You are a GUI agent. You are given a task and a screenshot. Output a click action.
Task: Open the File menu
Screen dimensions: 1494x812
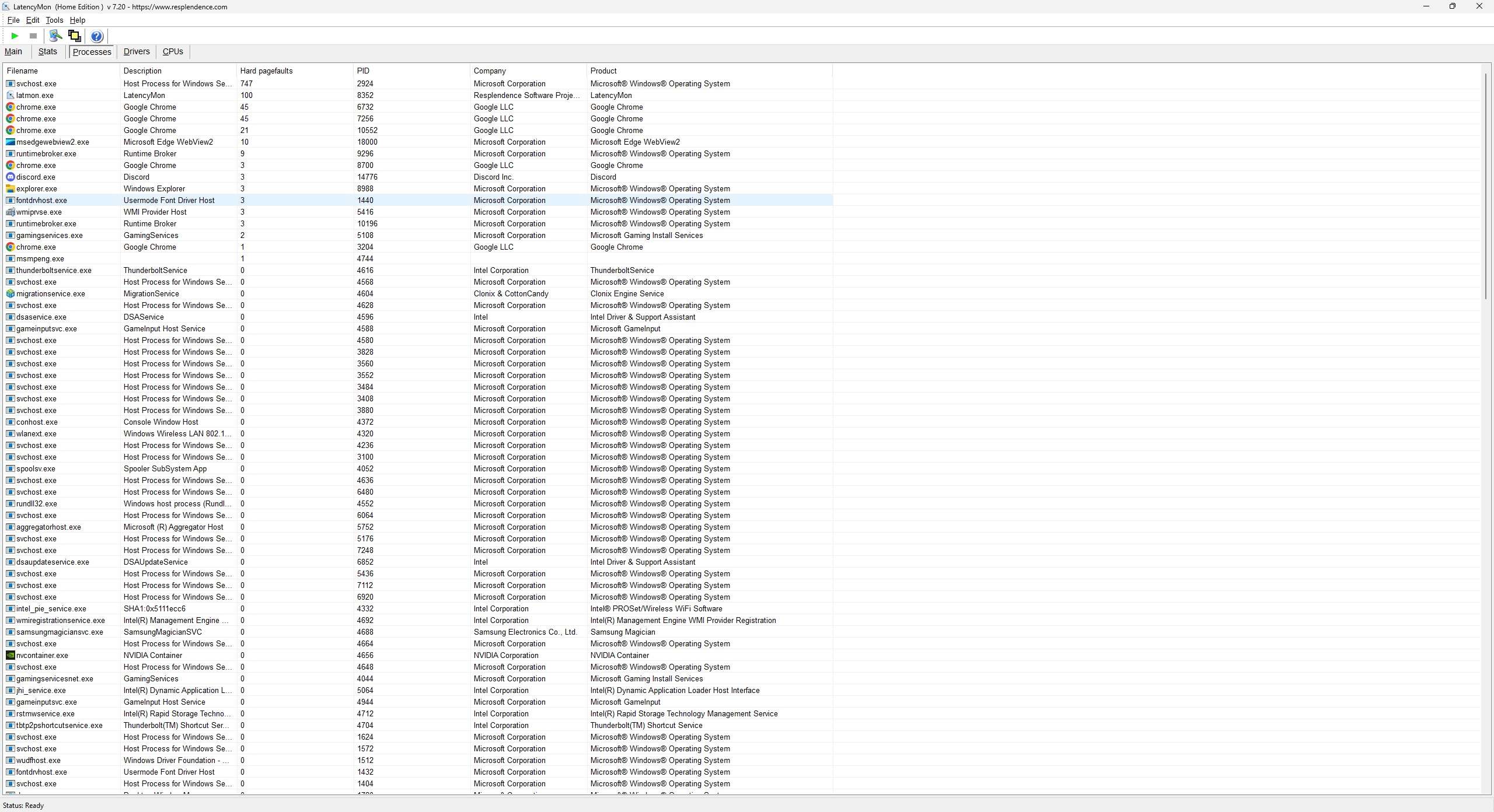pos(13,20)
